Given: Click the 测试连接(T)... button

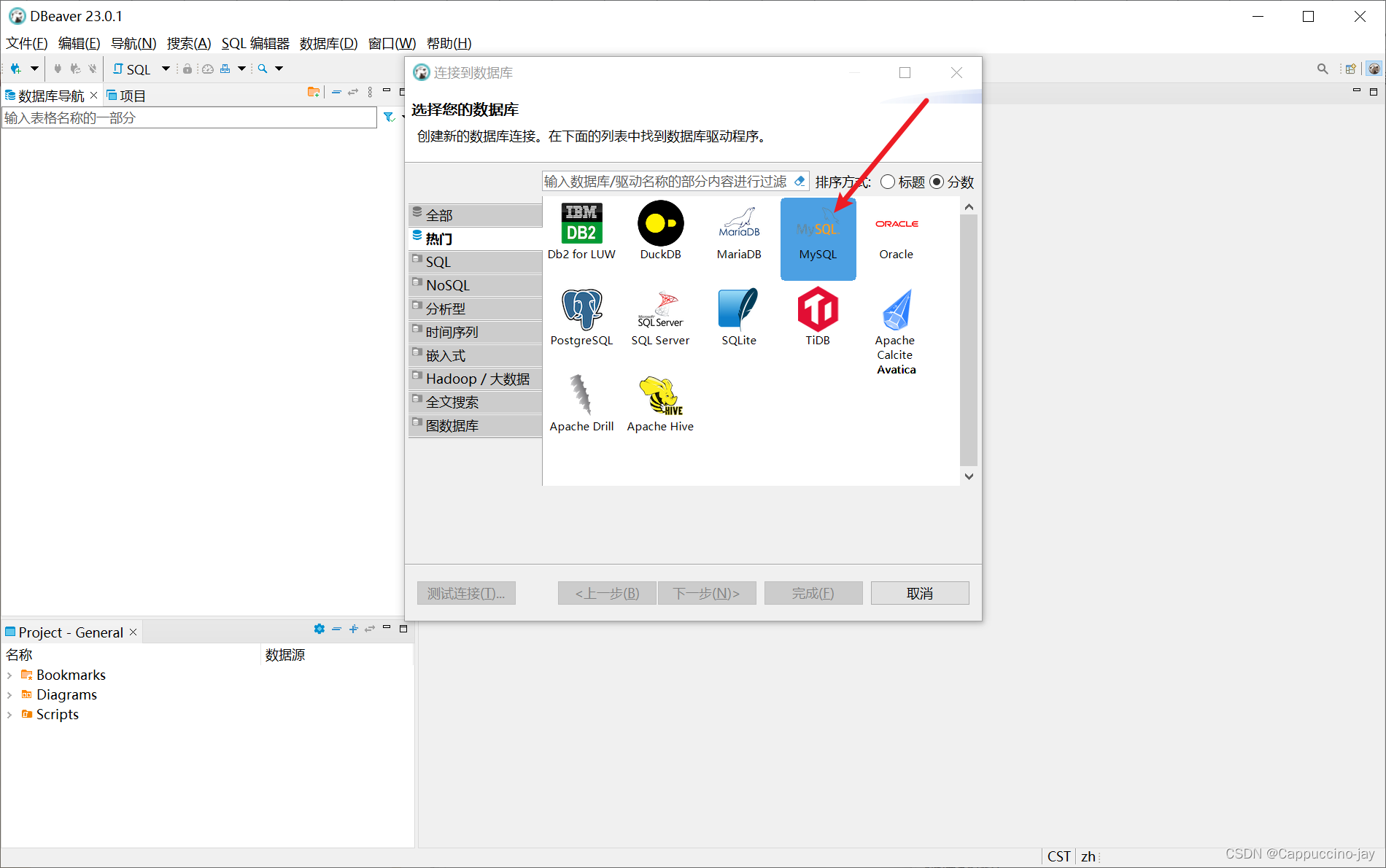Looking at the screenshot, I should click(x=466, y=593).
